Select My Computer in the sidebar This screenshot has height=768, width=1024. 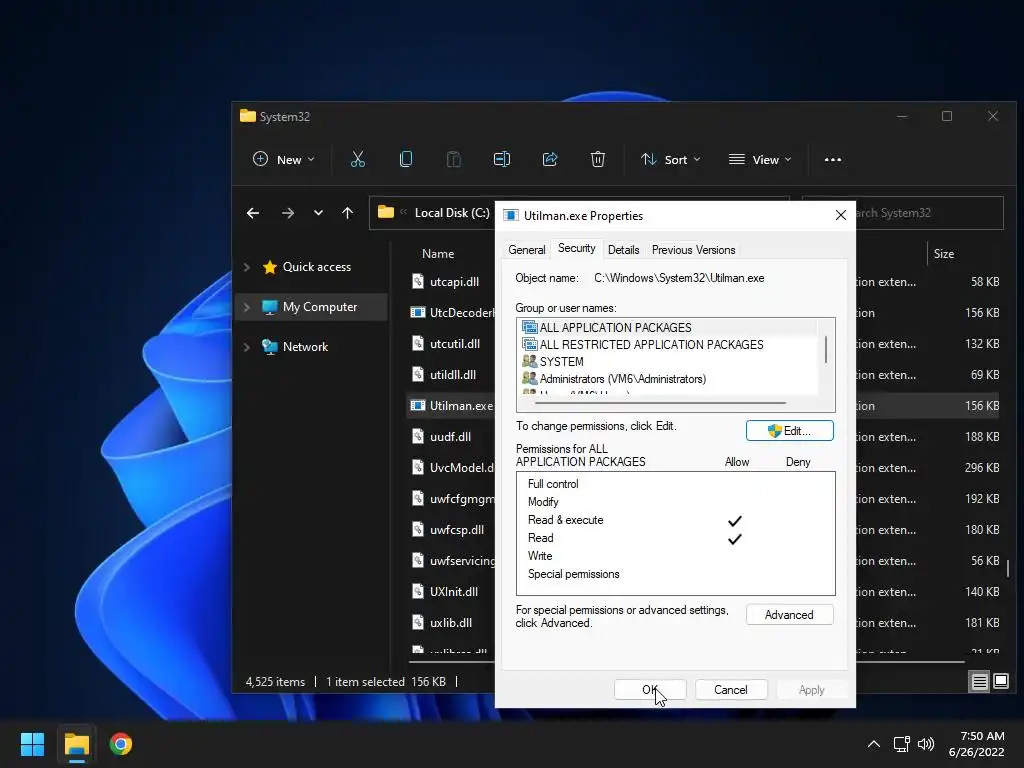(319, 307)
